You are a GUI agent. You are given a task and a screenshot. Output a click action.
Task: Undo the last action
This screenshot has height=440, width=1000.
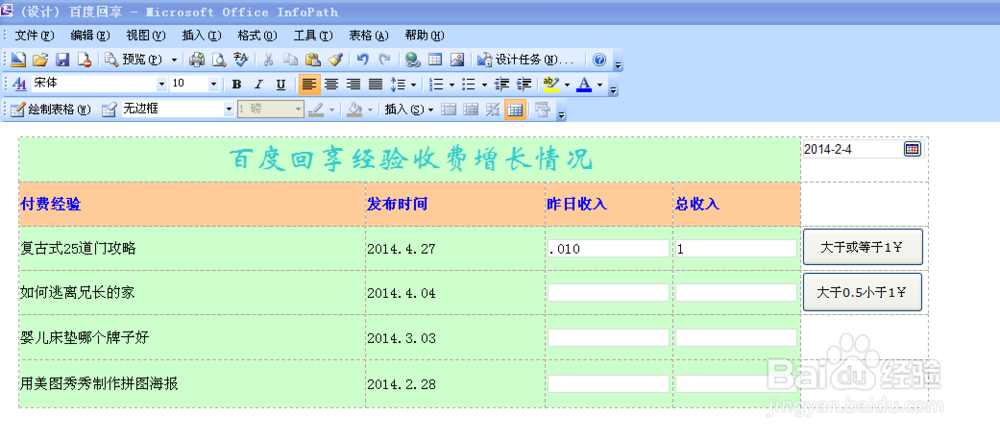(362, 60)
